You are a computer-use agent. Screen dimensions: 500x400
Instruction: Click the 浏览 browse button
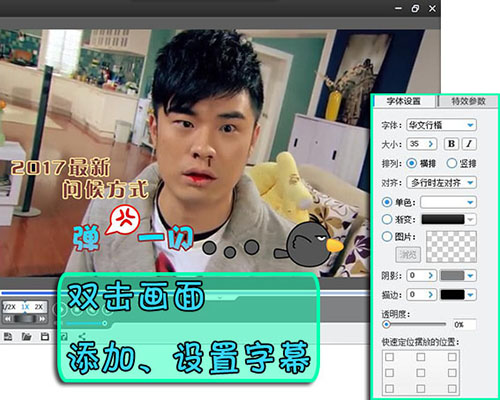(x=408, y=255)
